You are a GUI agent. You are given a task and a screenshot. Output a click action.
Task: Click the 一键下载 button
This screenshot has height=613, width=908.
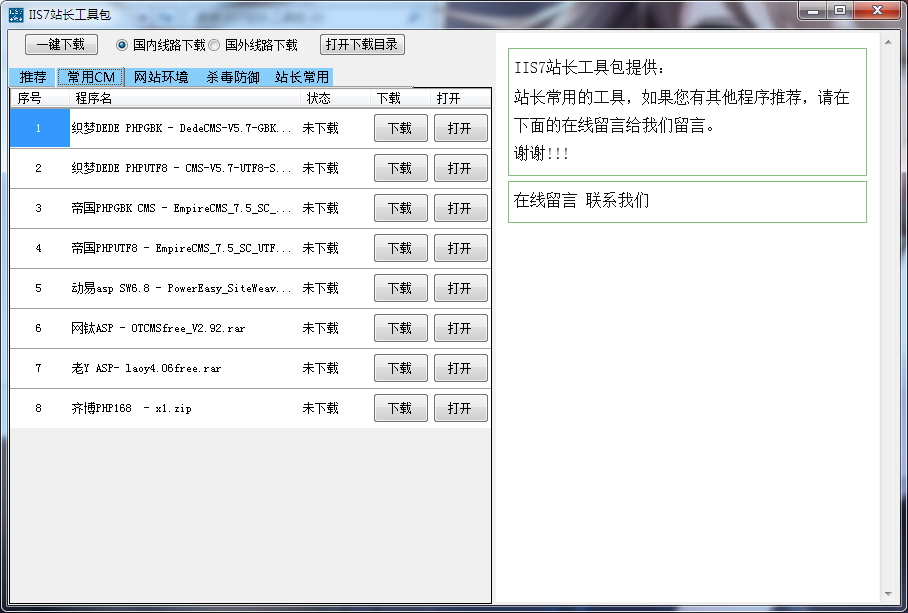(60, 44)
